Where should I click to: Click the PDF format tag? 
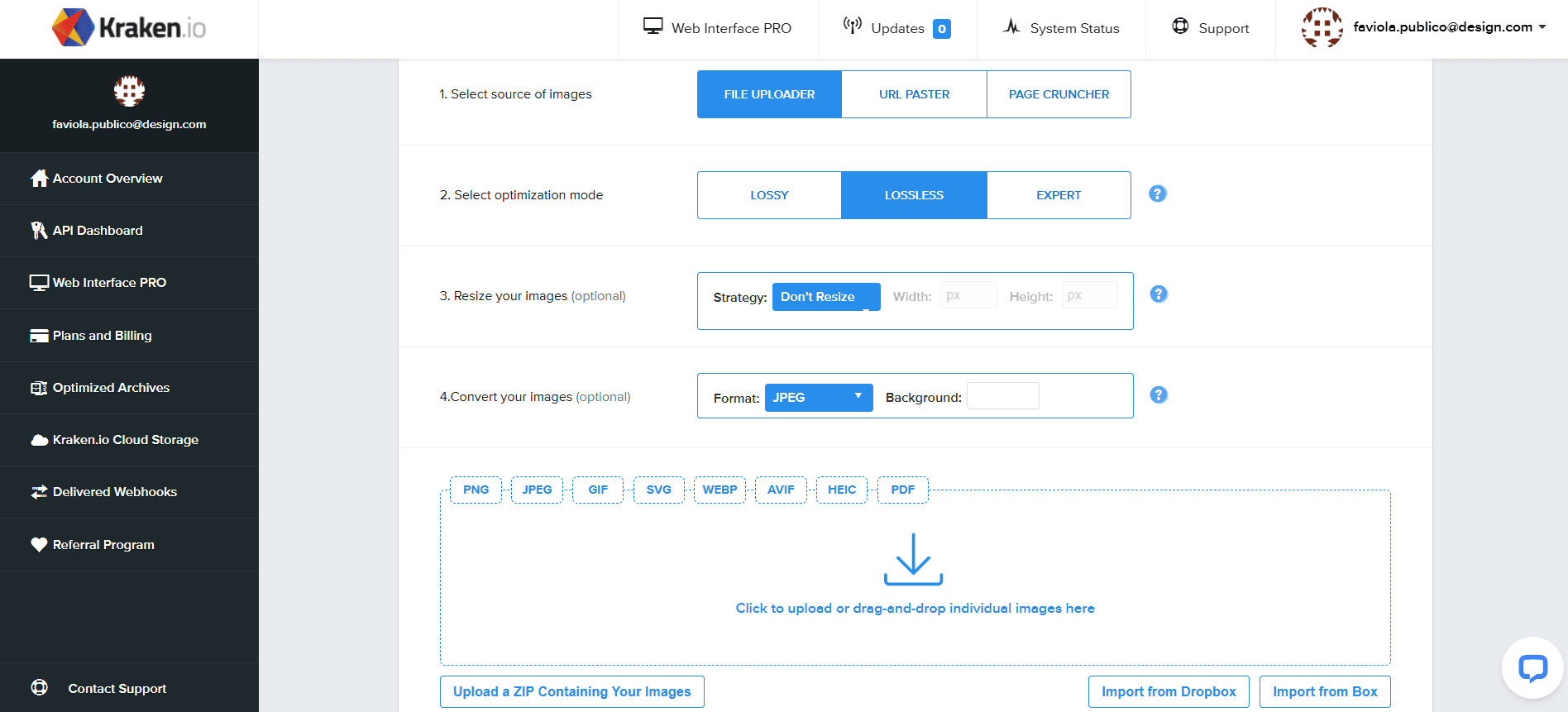pos(903,490)
